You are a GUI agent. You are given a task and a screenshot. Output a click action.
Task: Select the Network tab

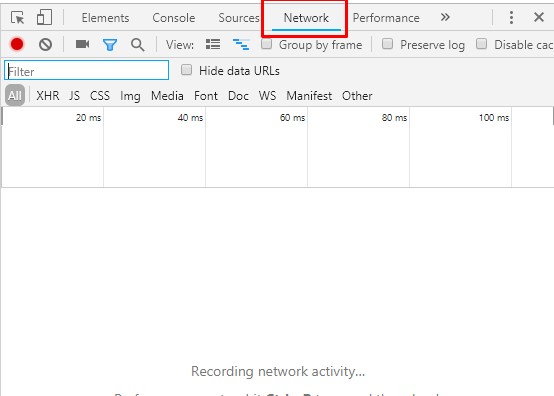[x=306, y=18]
